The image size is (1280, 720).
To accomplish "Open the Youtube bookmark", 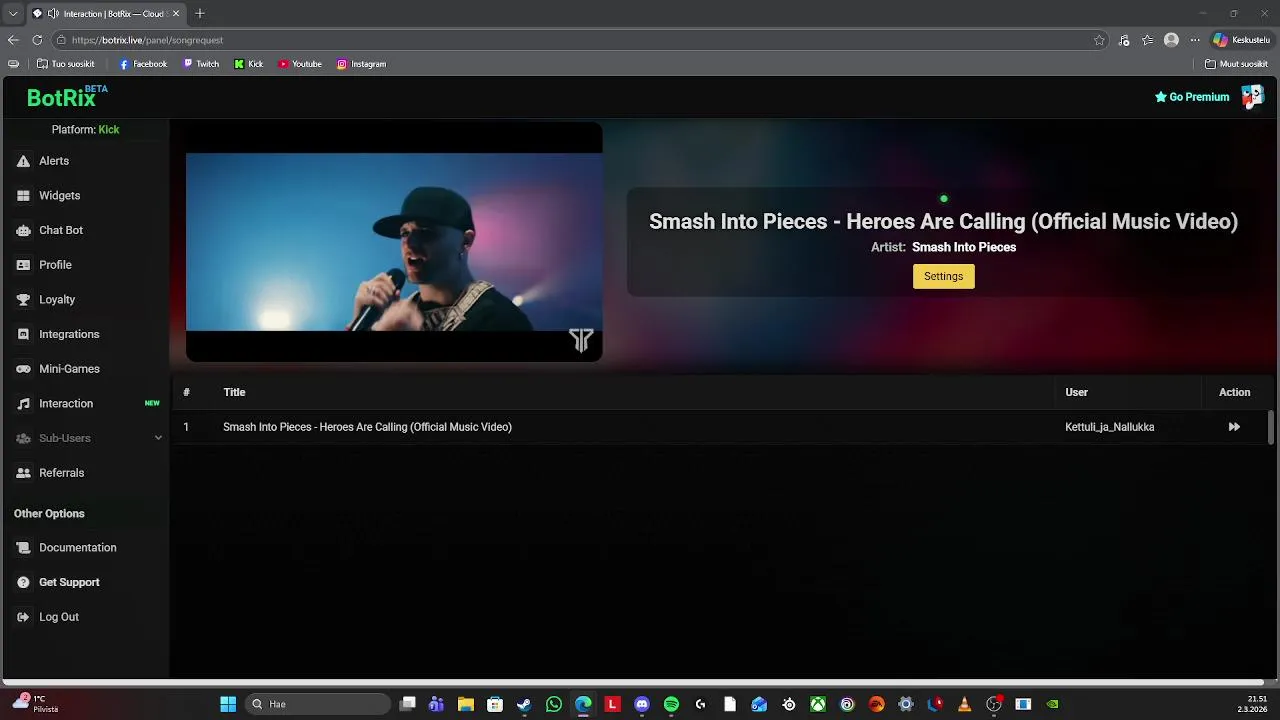I will tap(300, 64).
